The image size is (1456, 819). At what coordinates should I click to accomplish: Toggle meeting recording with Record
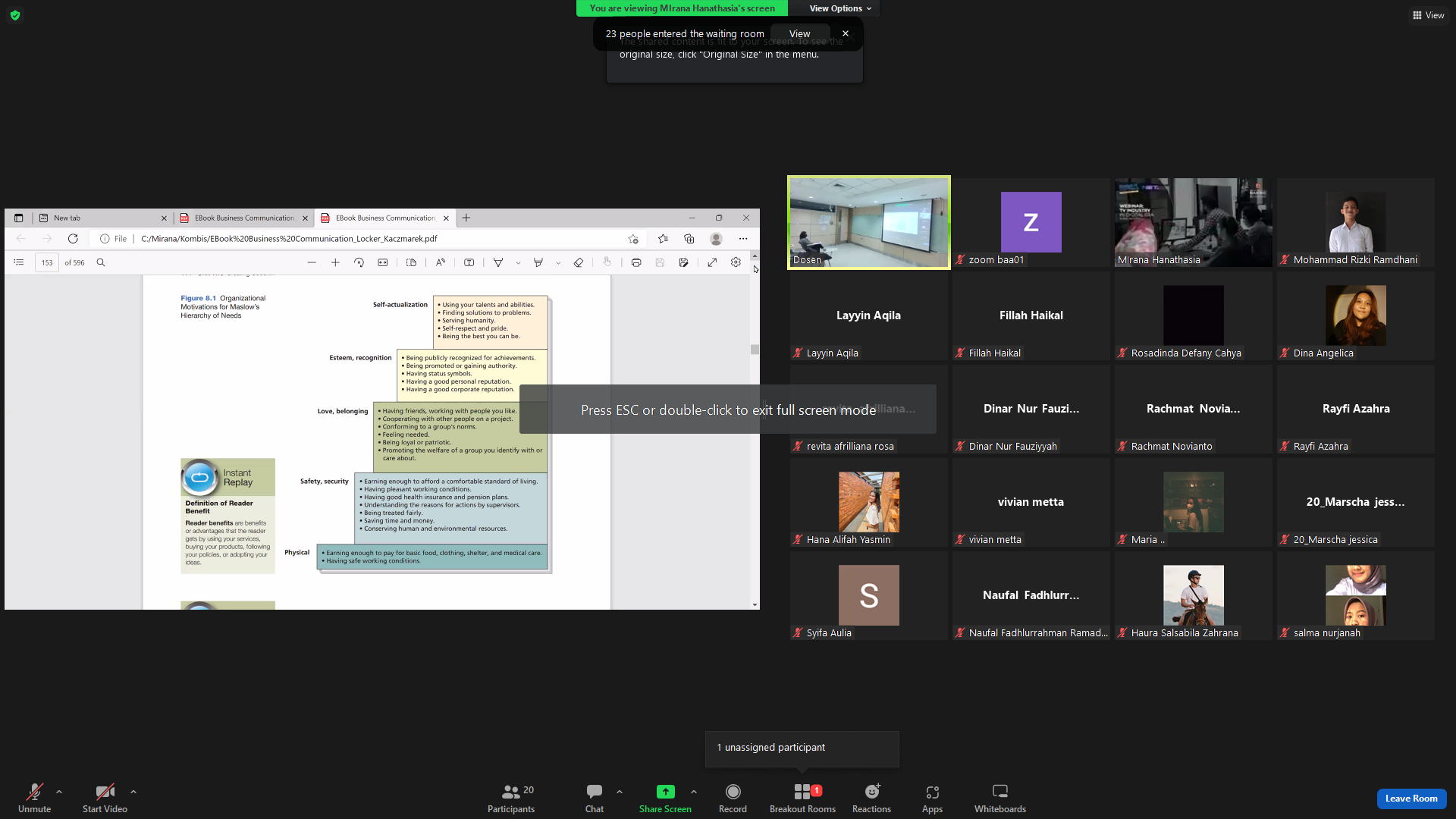733,799
